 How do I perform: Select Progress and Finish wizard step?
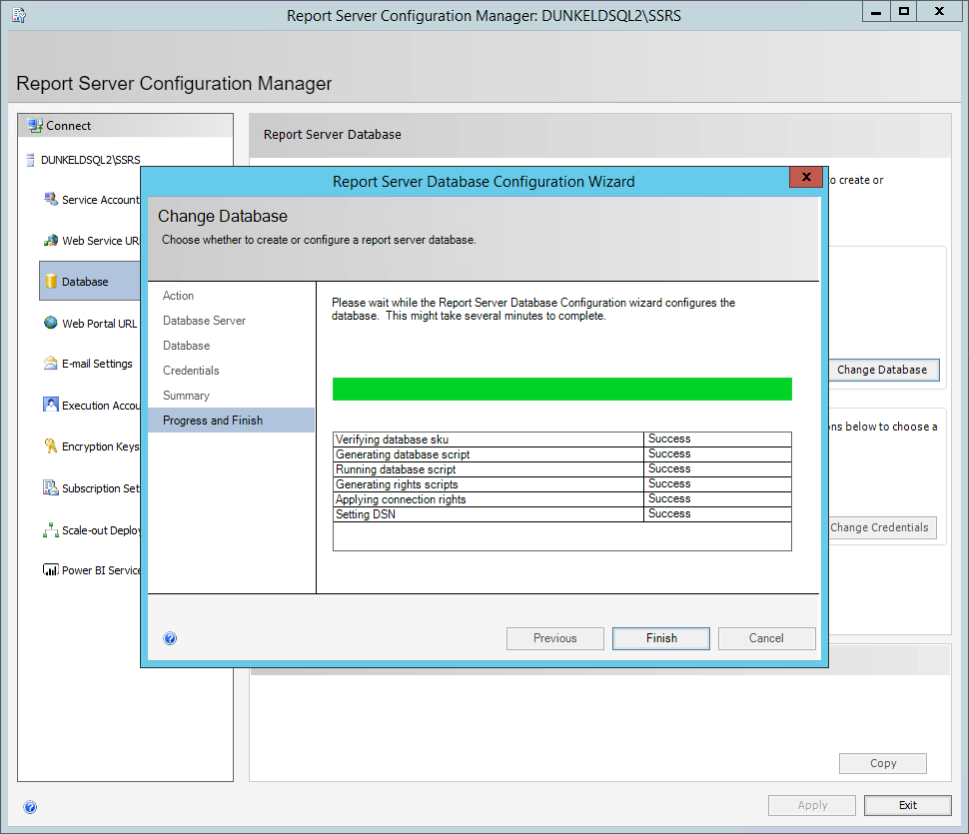213,421
